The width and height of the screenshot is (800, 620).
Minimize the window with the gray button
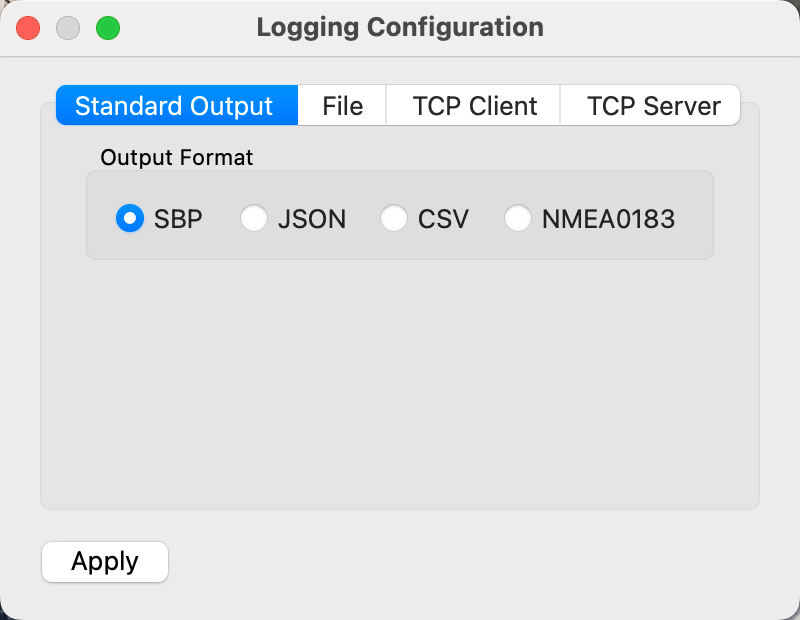(x=68, y=28)
